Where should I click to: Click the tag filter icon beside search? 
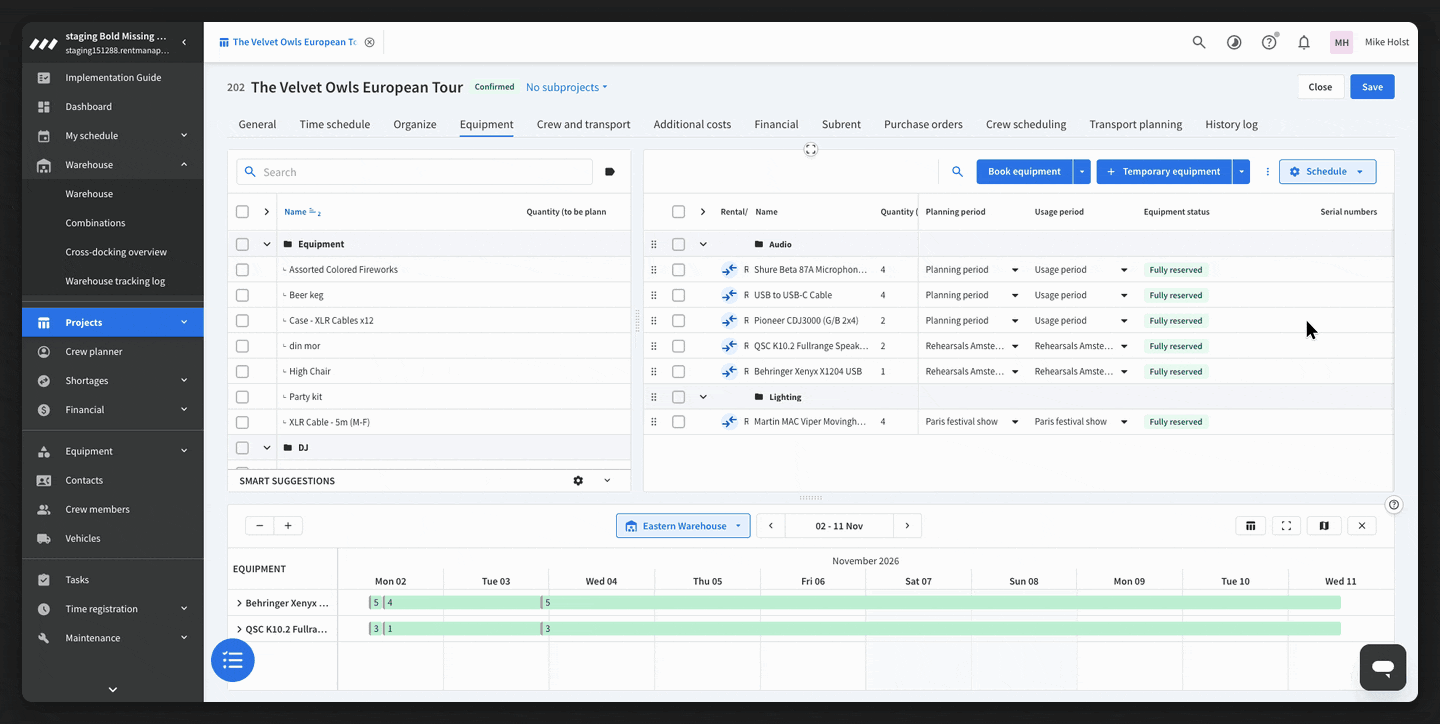610,172
